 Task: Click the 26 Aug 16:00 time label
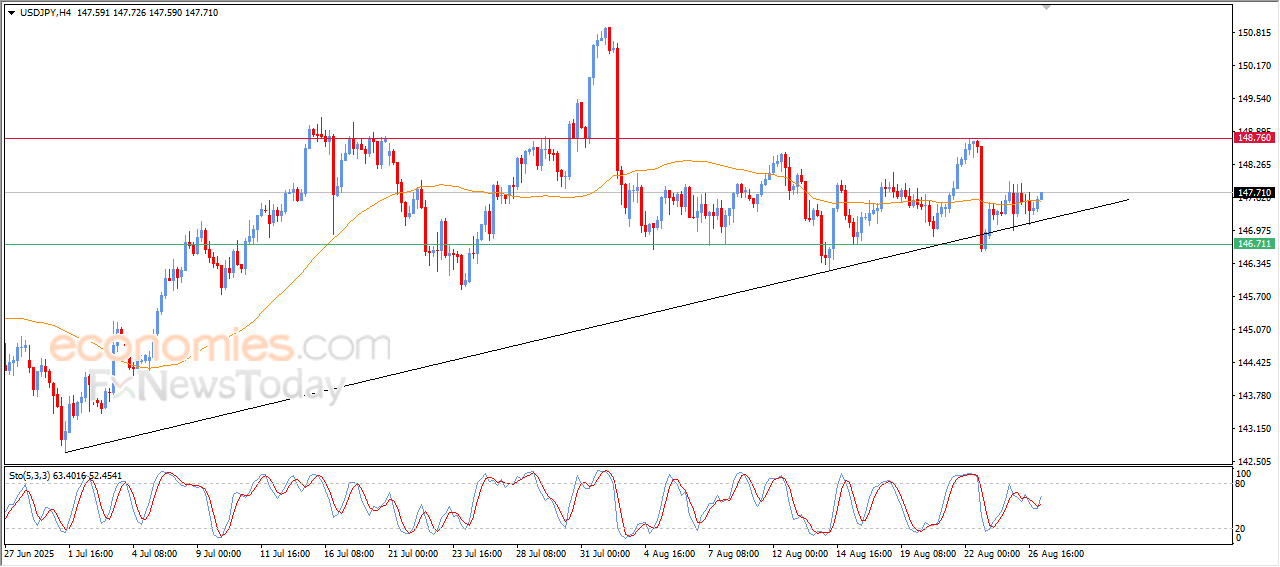pyautogui.click(x=1056, y=552)
